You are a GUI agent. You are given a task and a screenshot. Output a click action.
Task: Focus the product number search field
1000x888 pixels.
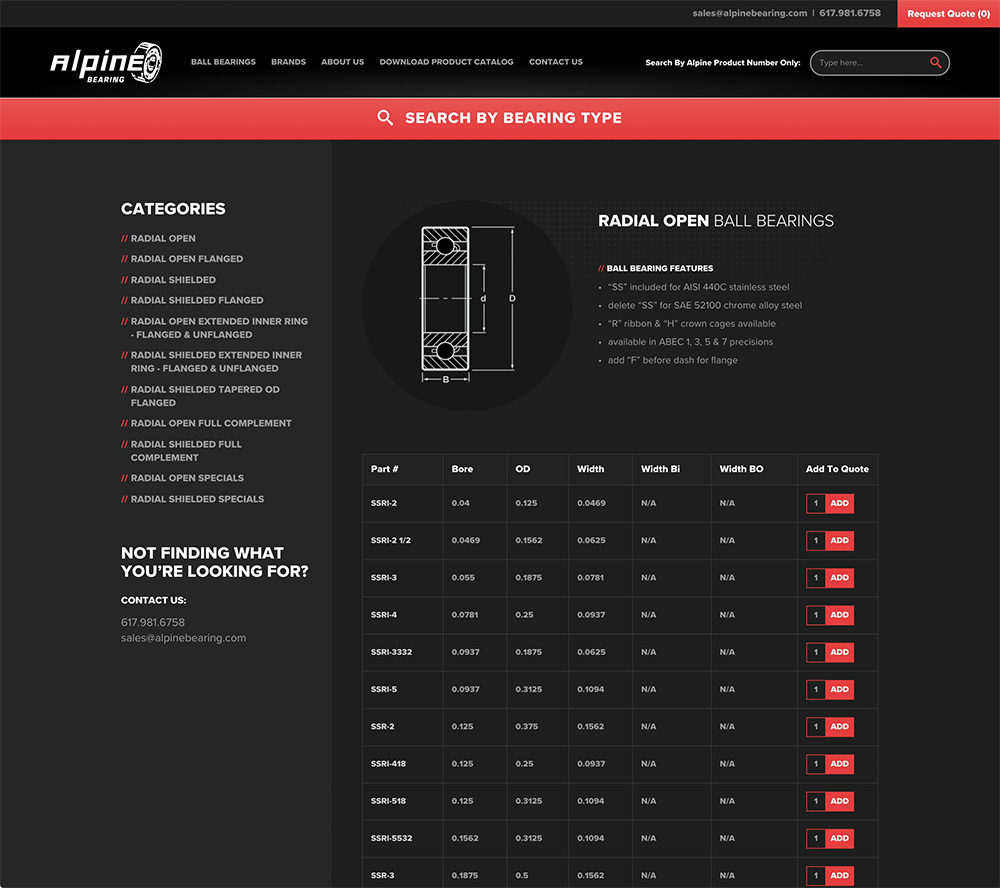(x=870, y=63)
